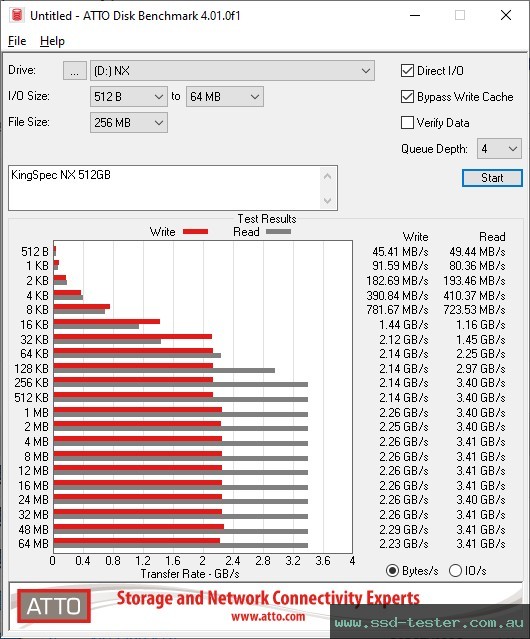Screen dimensions: 530x639
Task: Click the 2.23 GB/s write value
Action: coord(404,544)
